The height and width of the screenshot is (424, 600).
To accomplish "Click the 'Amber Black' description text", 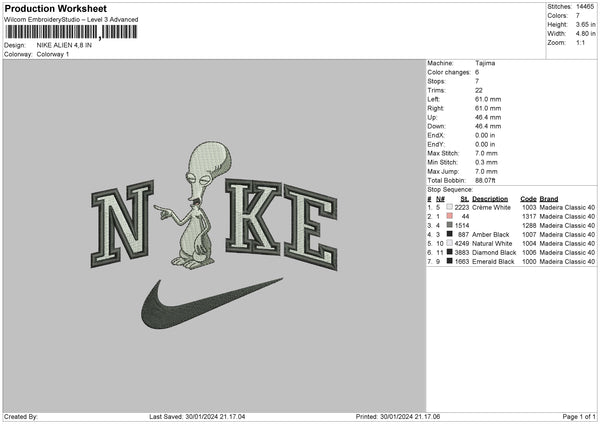I will coord(491,235).
